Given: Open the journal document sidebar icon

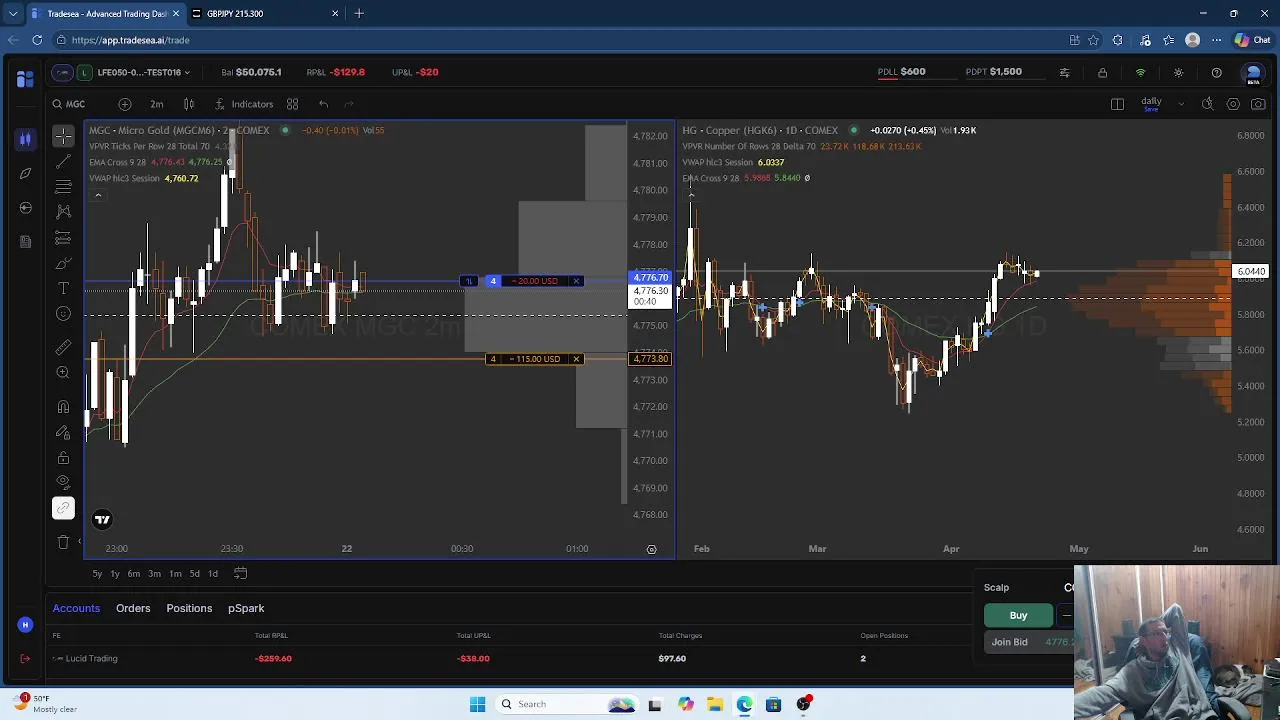Looking at the screenshot, I should pyautogui.click(x=25, y=241).
